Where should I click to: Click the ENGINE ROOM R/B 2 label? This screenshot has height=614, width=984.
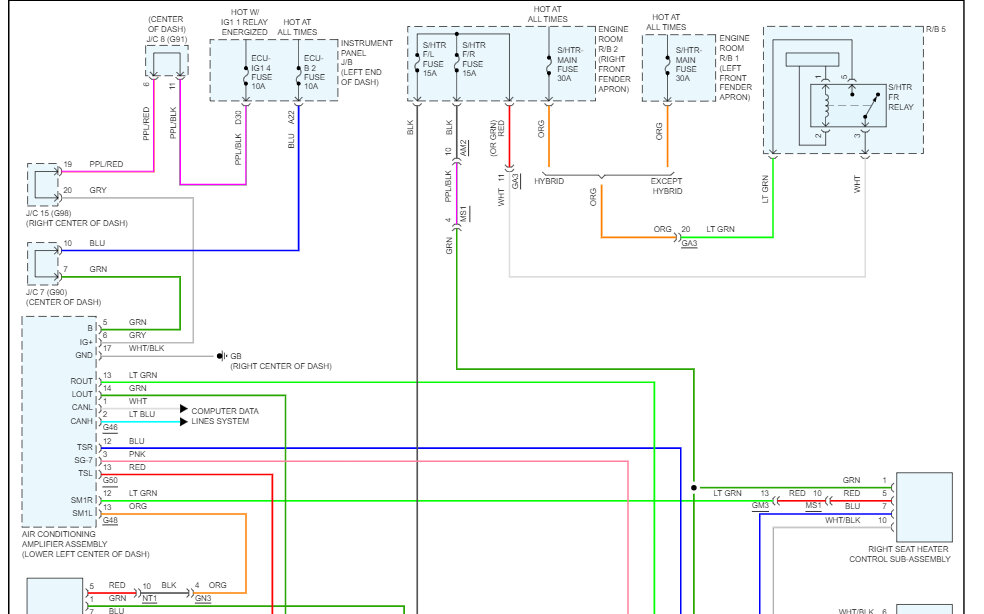(x=614, y=59)
